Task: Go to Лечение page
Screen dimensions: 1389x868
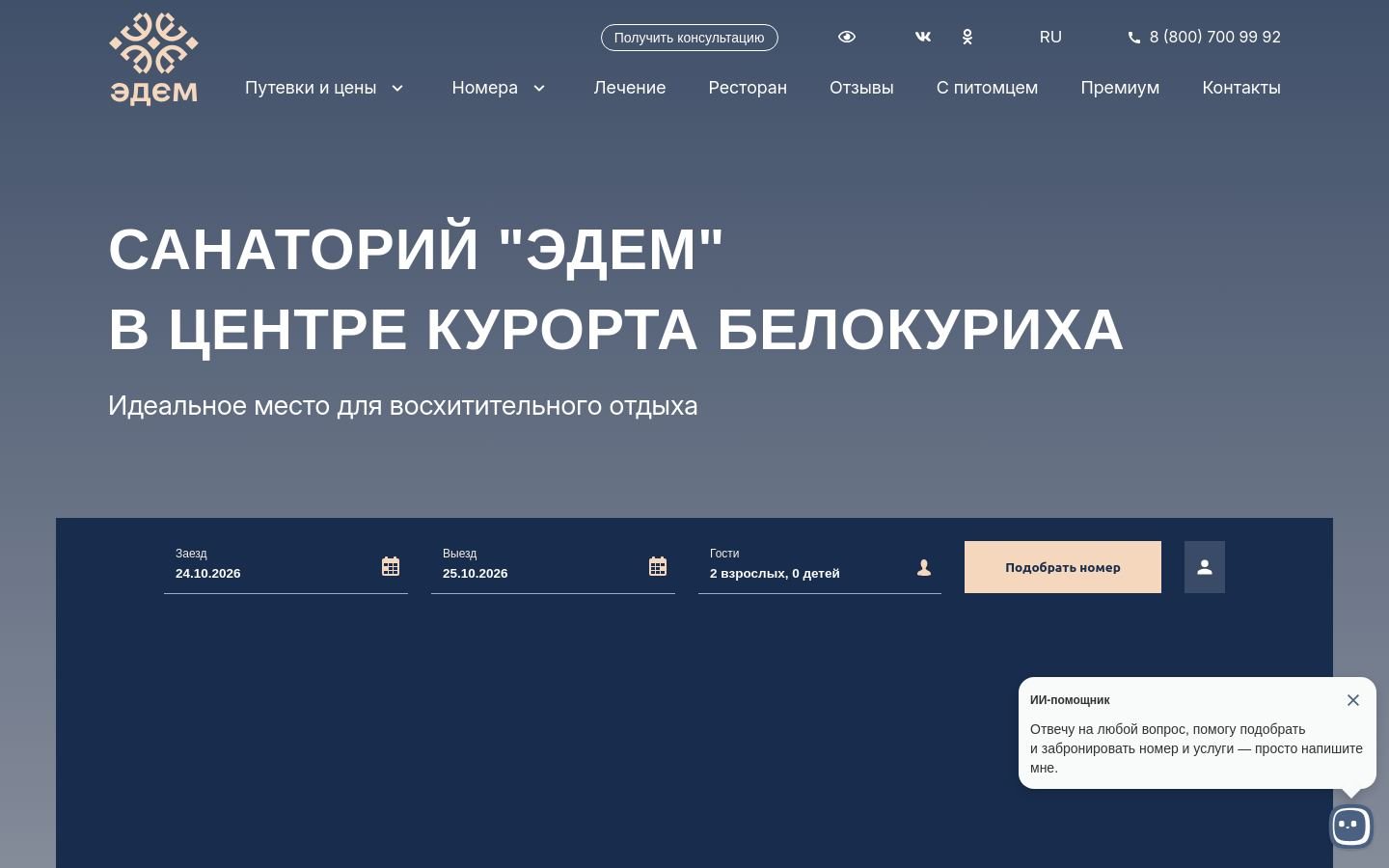Action: point(630,88)
